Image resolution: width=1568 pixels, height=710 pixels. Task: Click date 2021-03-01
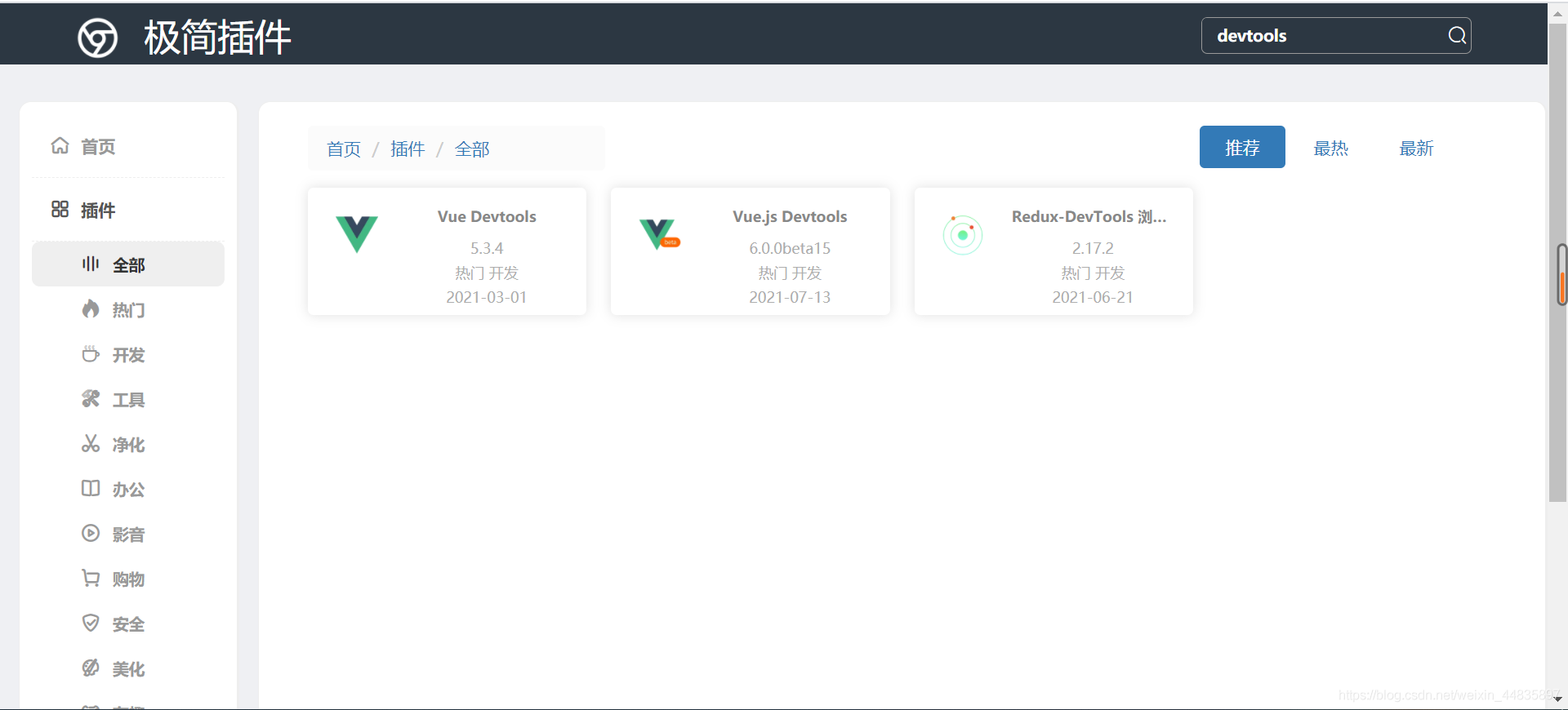tap(487, 297)
